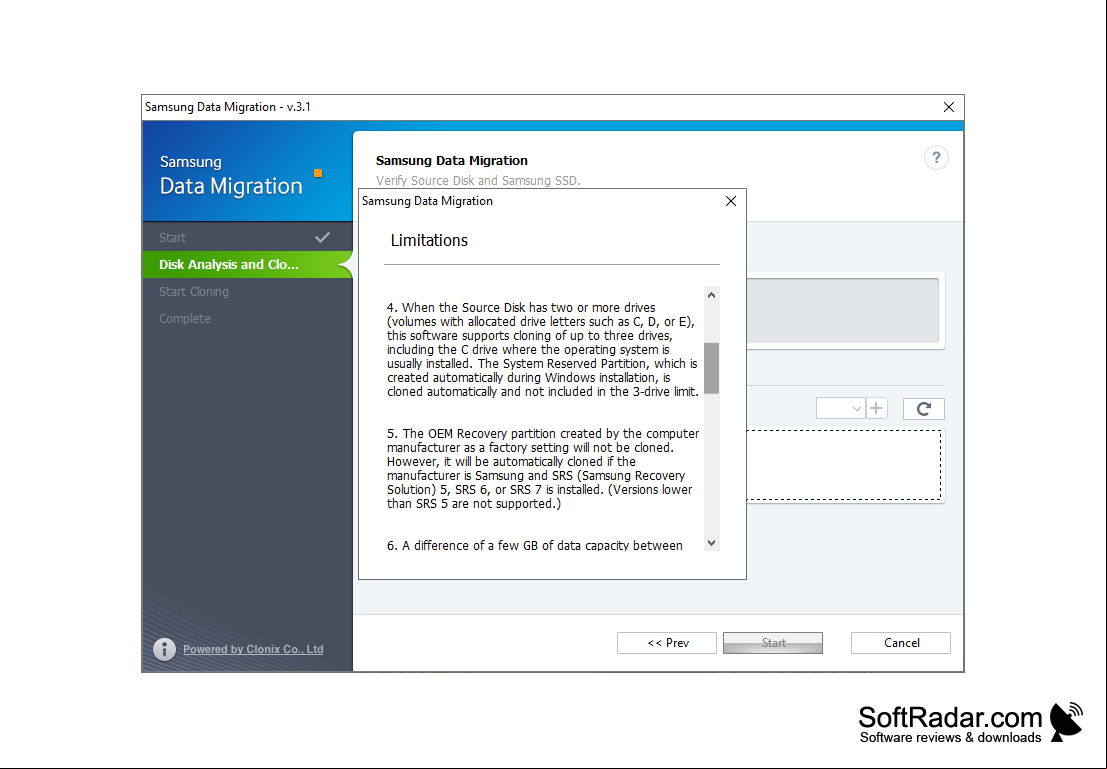Select the Start Cloning step
Viewport: 1107px width, 769px height.
247,291
